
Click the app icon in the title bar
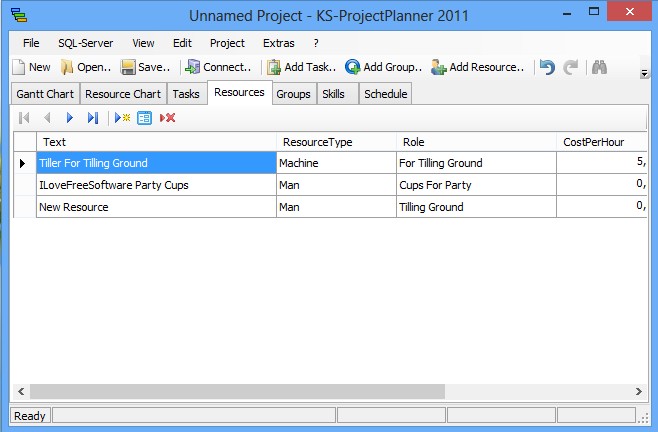tap(19, 16)
